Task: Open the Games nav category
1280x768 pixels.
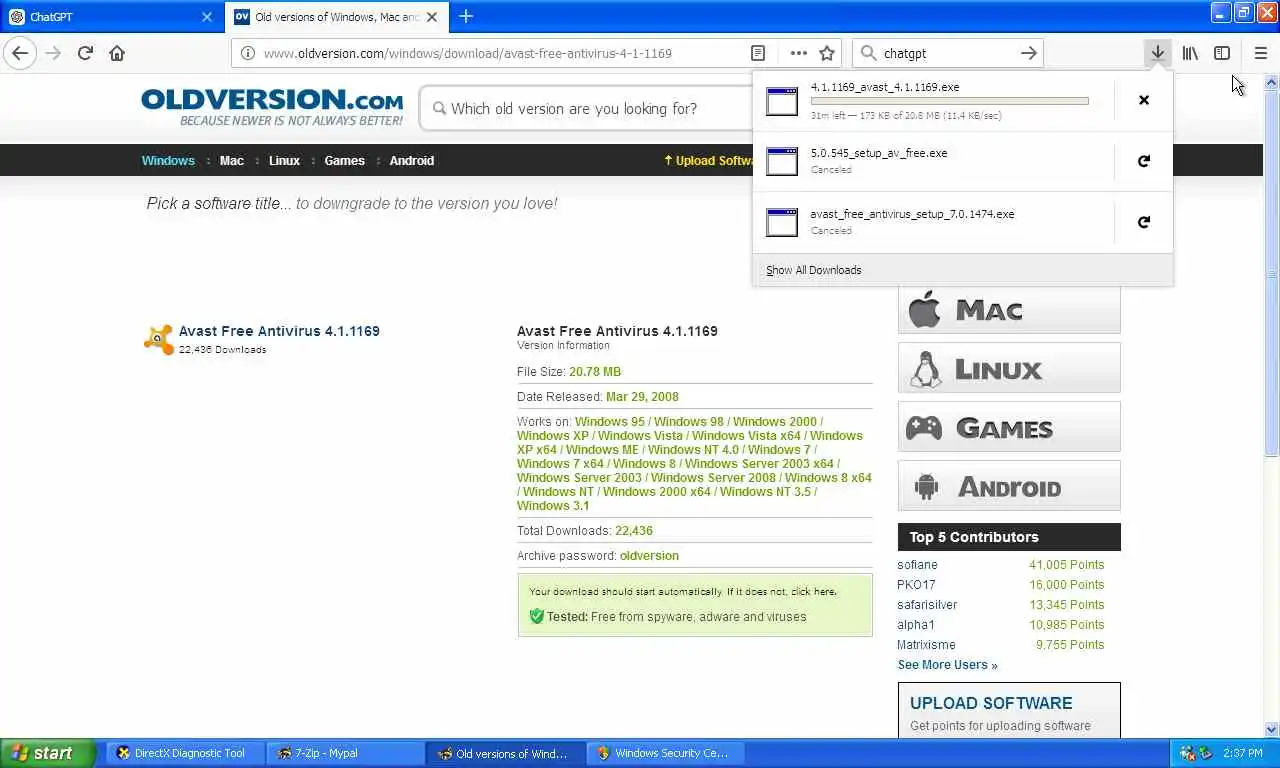Action: (344, 160)
